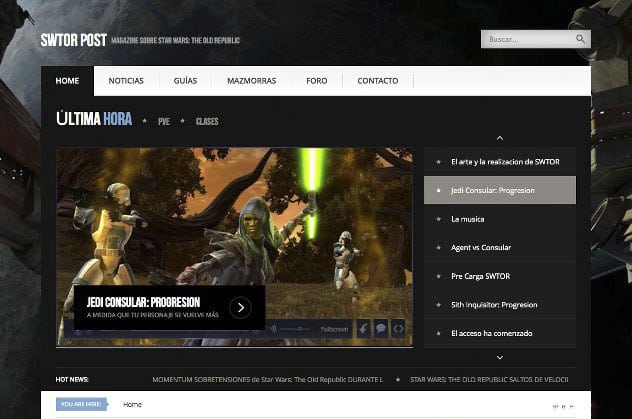Screen dimensions: 632x419
Task: Click the SWTOR Post site logo
Action: pos(73,40)
